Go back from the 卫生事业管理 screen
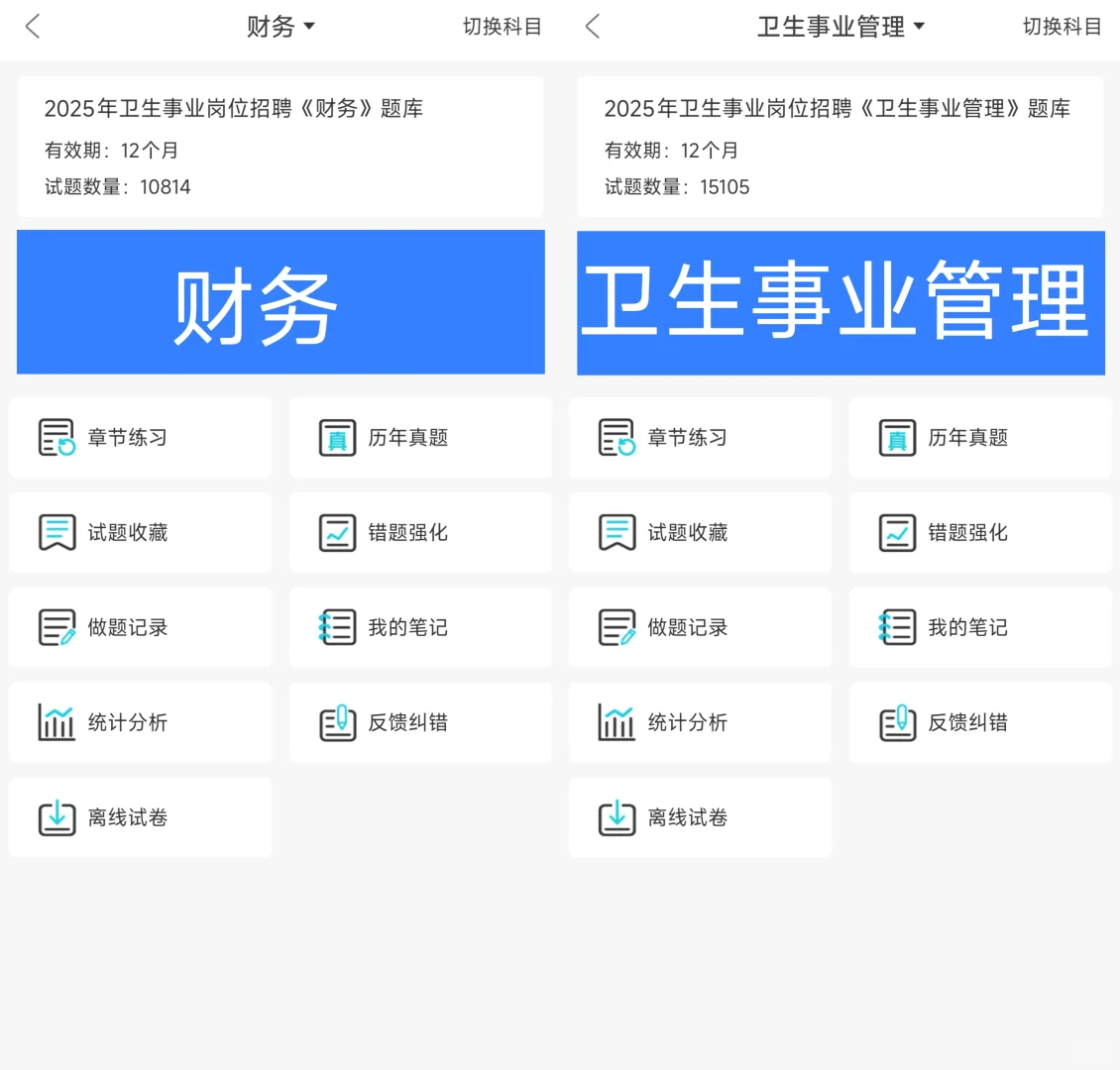 pos(592,27)
